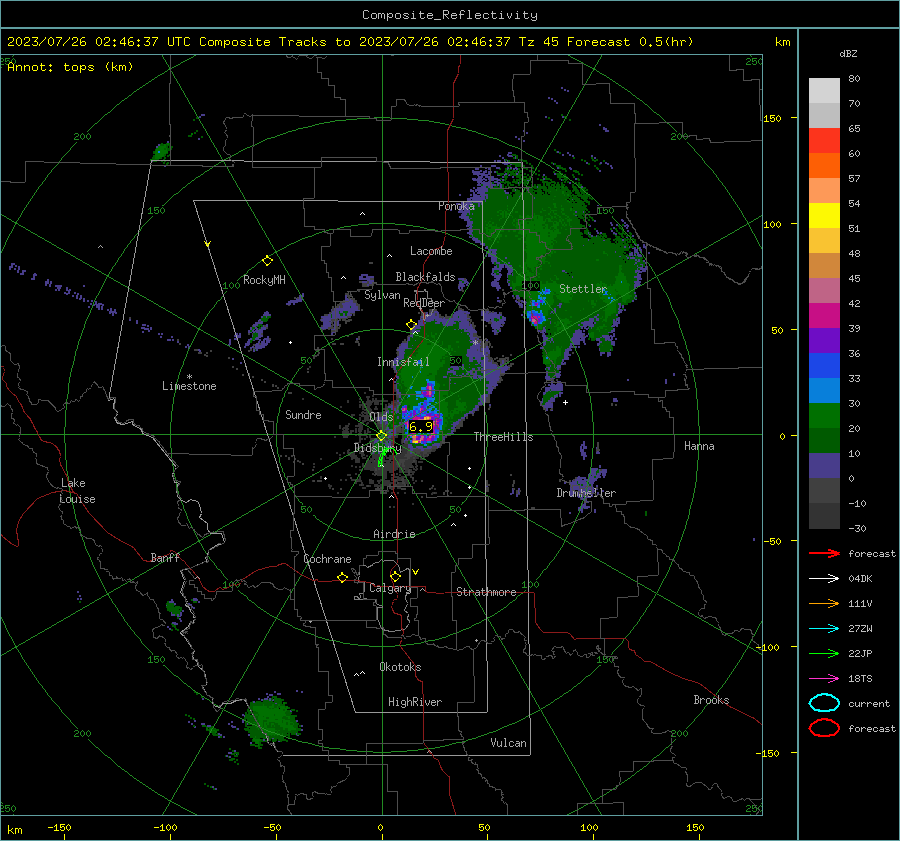900x841 pixels.
Task: Click the Innisfail city label
Action: (x=403, y=362)
